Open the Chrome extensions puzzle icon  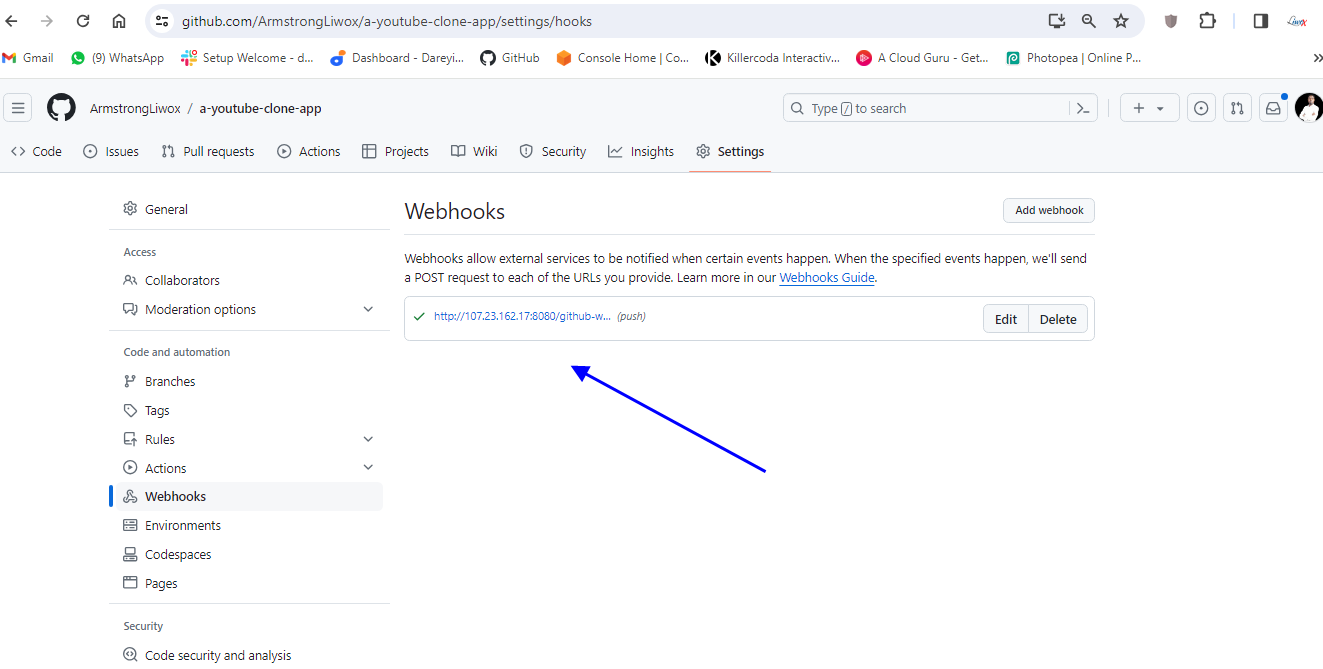click(1207, 21)
